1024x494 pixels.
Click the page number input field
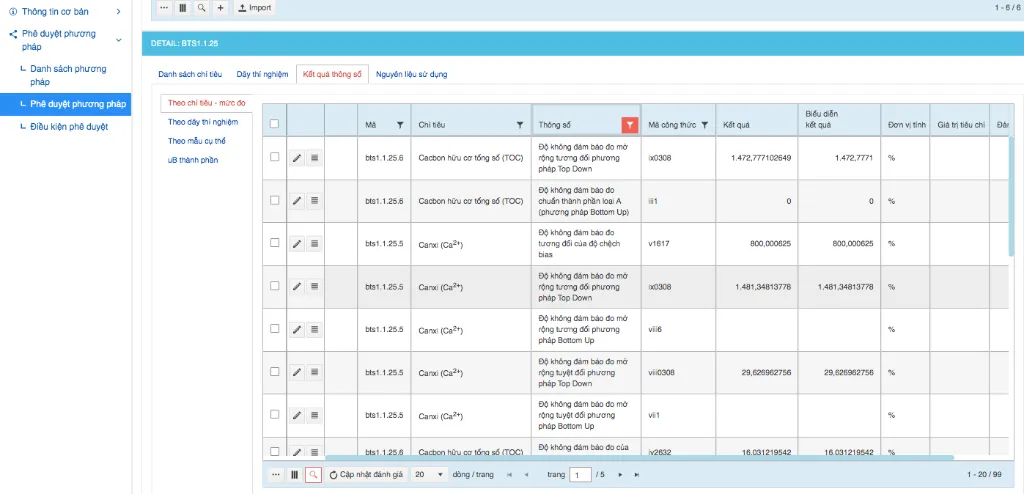580,474
